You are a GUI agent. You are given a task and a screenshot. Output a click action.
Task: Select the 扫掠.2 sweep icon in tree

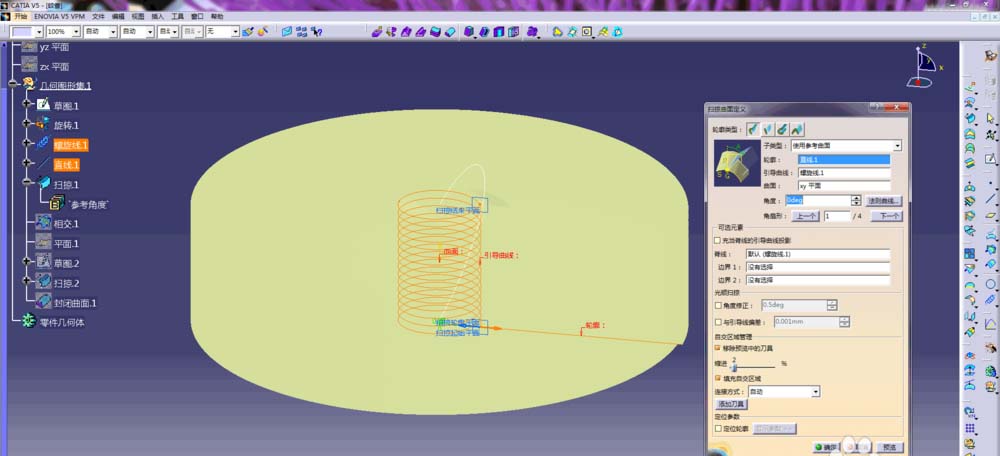pyautogui.click(x=43, y=281)
